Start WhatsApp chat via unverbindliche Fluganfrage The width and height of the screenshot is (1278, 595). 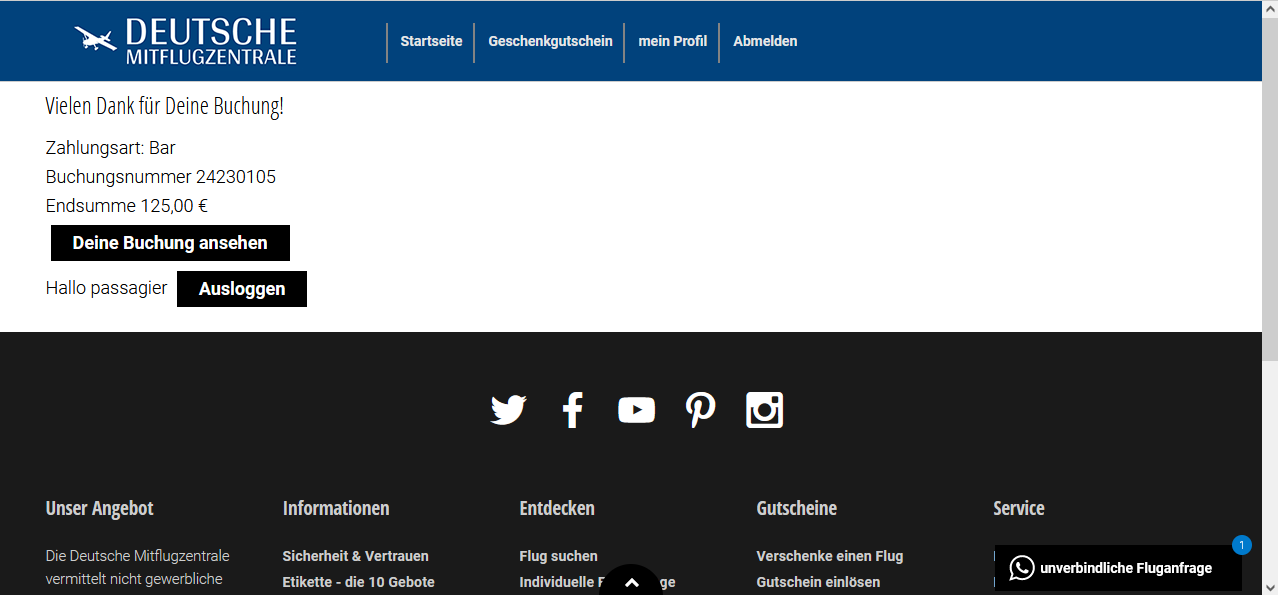(1117, 568)
